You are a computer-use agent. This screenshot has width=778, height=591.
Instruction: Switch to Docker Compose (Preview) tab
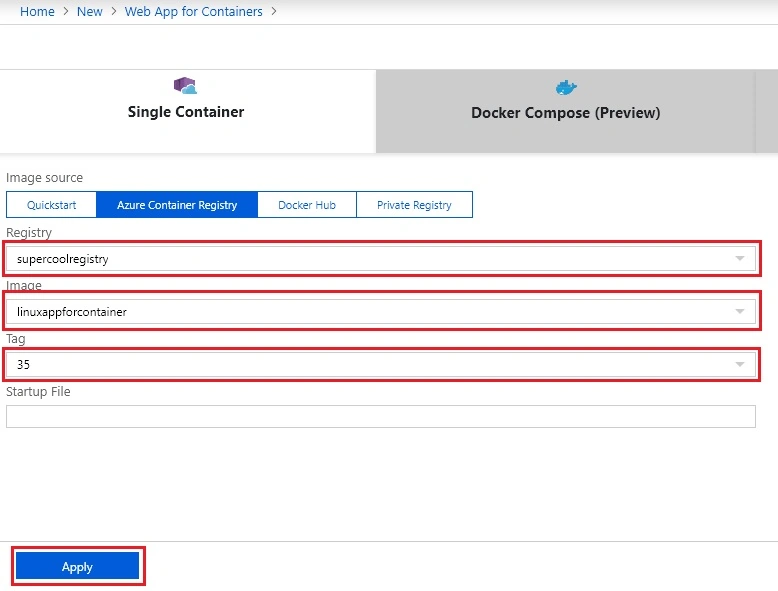click(566, 111)
